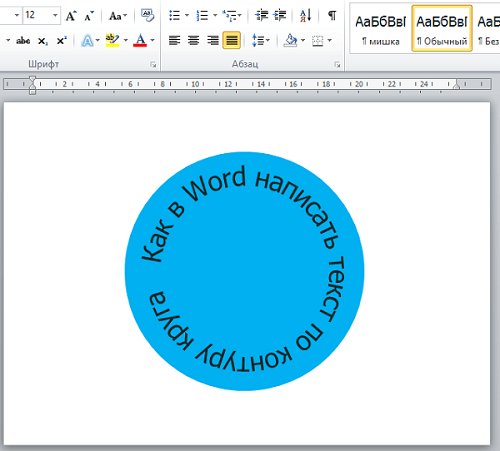Toggle center text alignment
The height and width of the screenshot is (451, 500).
193,41
